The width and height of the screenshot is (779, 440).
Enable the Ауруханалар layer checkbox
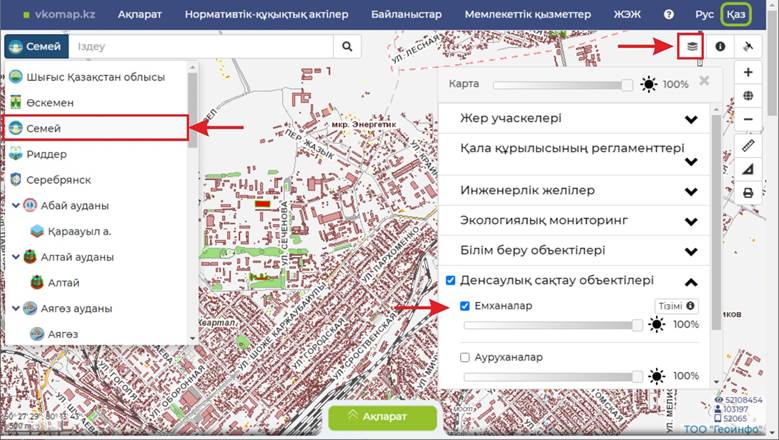(x=465, y=357)
